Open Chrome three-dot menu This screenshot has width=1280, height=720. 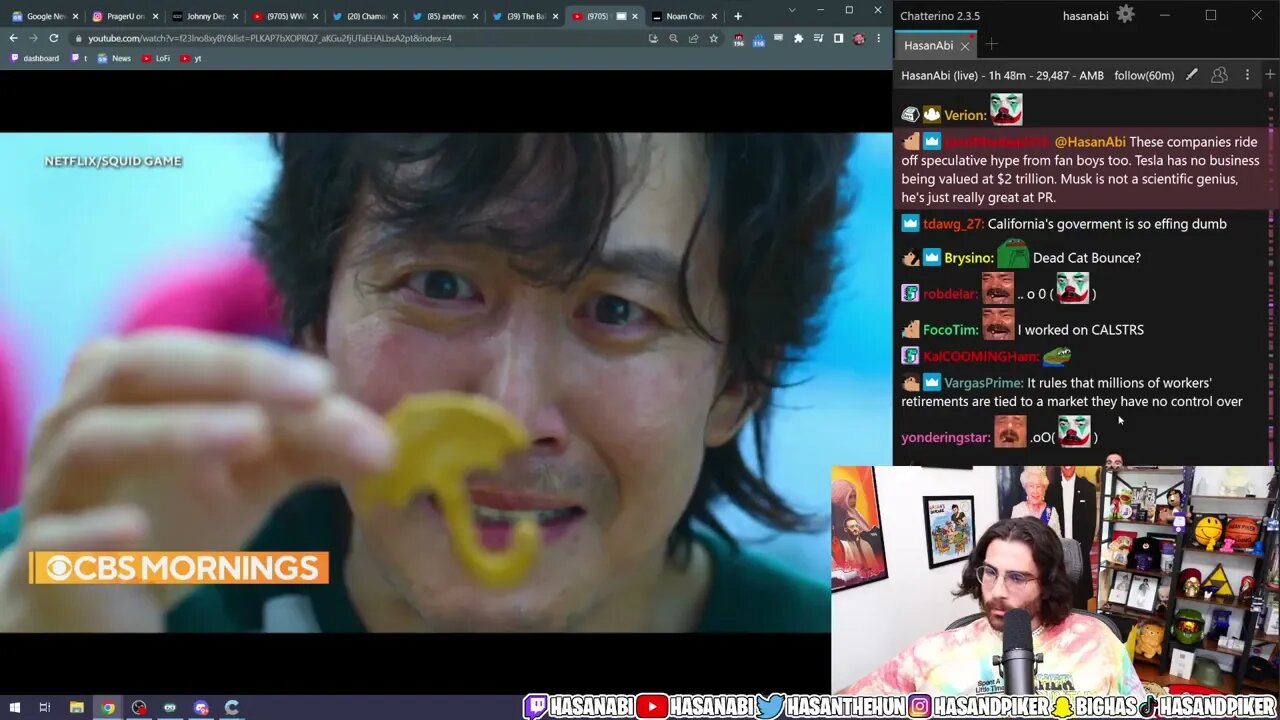point(879,38)
